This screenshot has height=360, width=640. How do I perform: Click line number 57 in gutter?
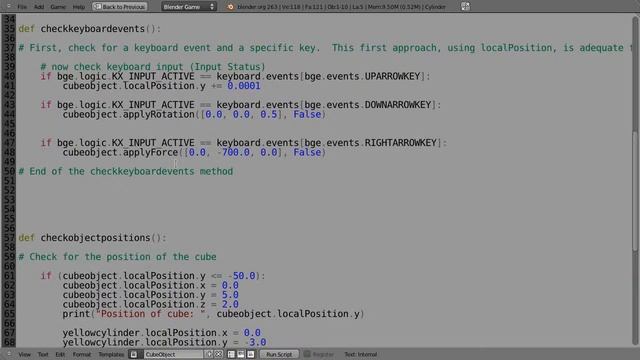pos(9,238)
